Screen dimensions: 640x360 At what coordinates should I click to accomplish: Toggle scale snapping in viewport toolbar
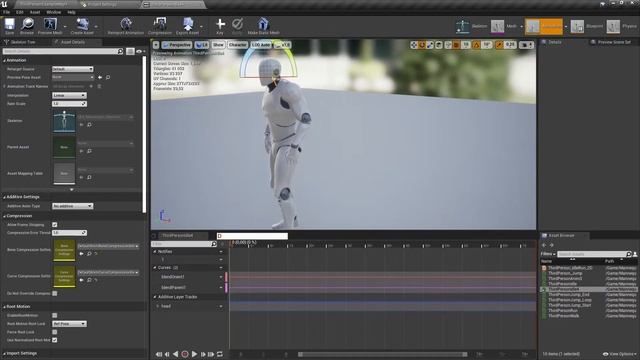(499, 45)
